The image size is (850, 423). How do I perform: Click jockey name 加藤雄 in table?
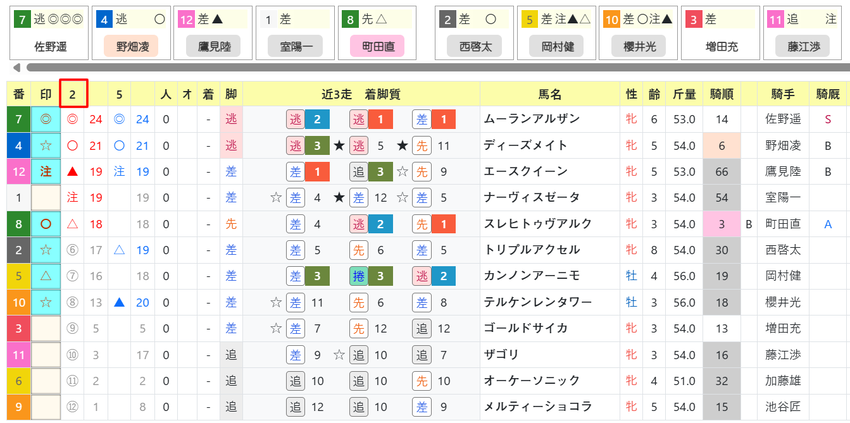[x=783, y=380]
